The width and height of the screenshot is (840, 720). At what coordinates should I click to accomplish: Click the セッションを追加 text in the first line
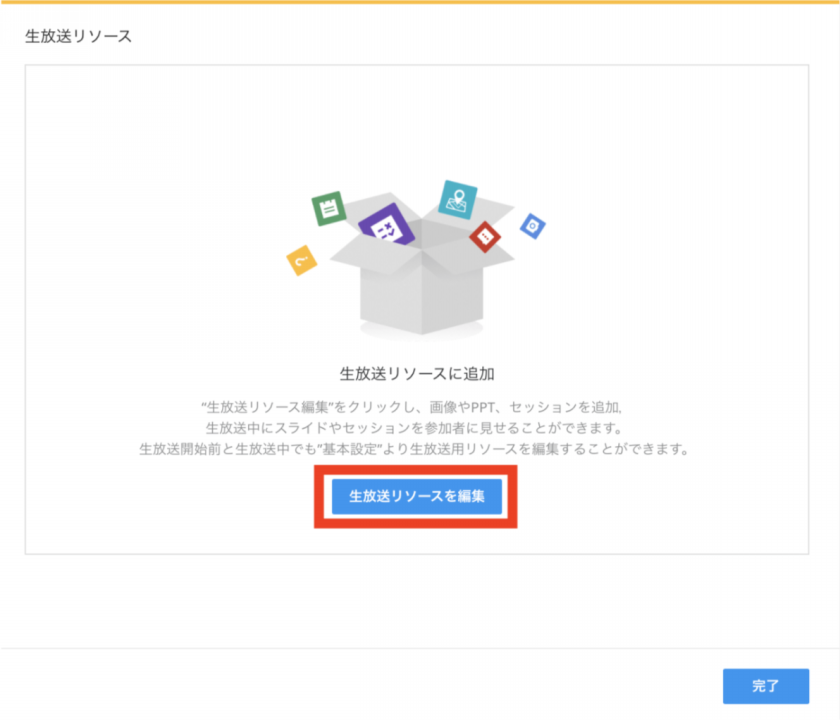pyautogui.click(x=565, y=408)
